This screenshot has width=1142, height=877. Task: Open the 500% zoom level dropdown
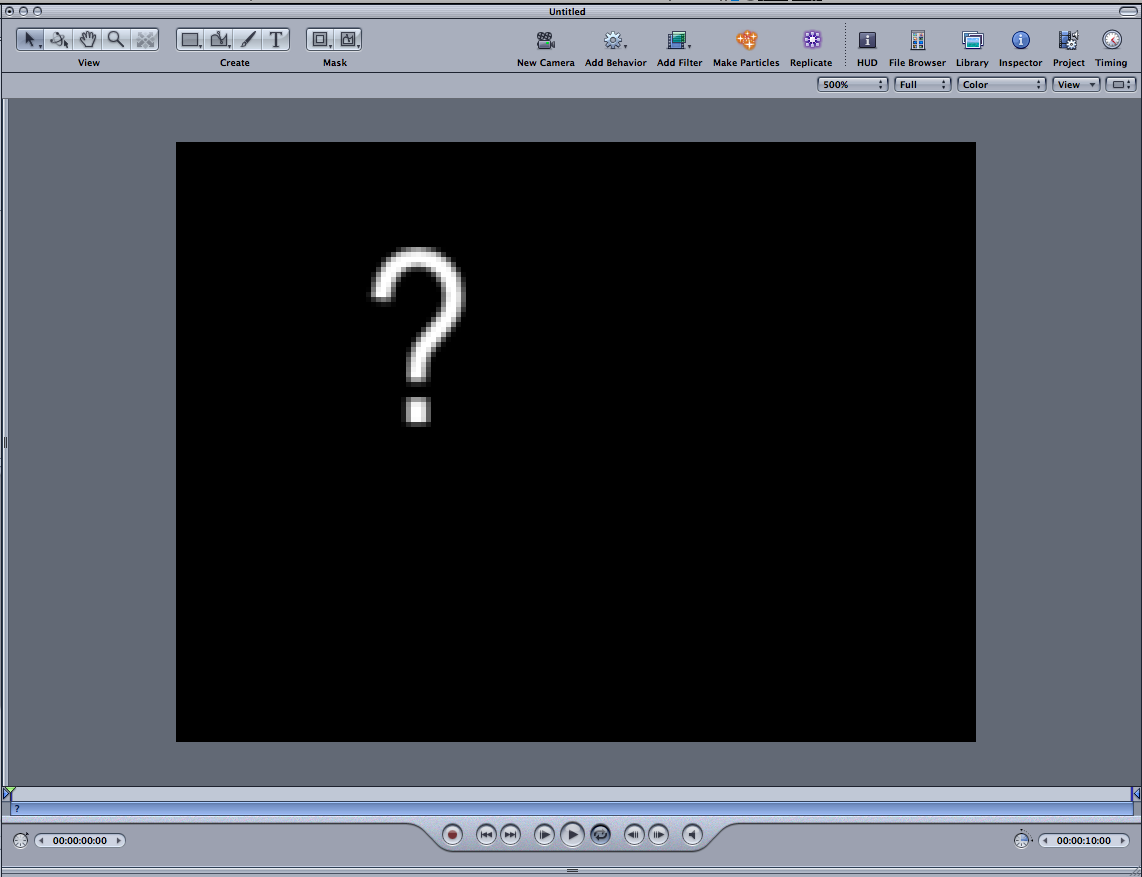click(x=852, y=85)
